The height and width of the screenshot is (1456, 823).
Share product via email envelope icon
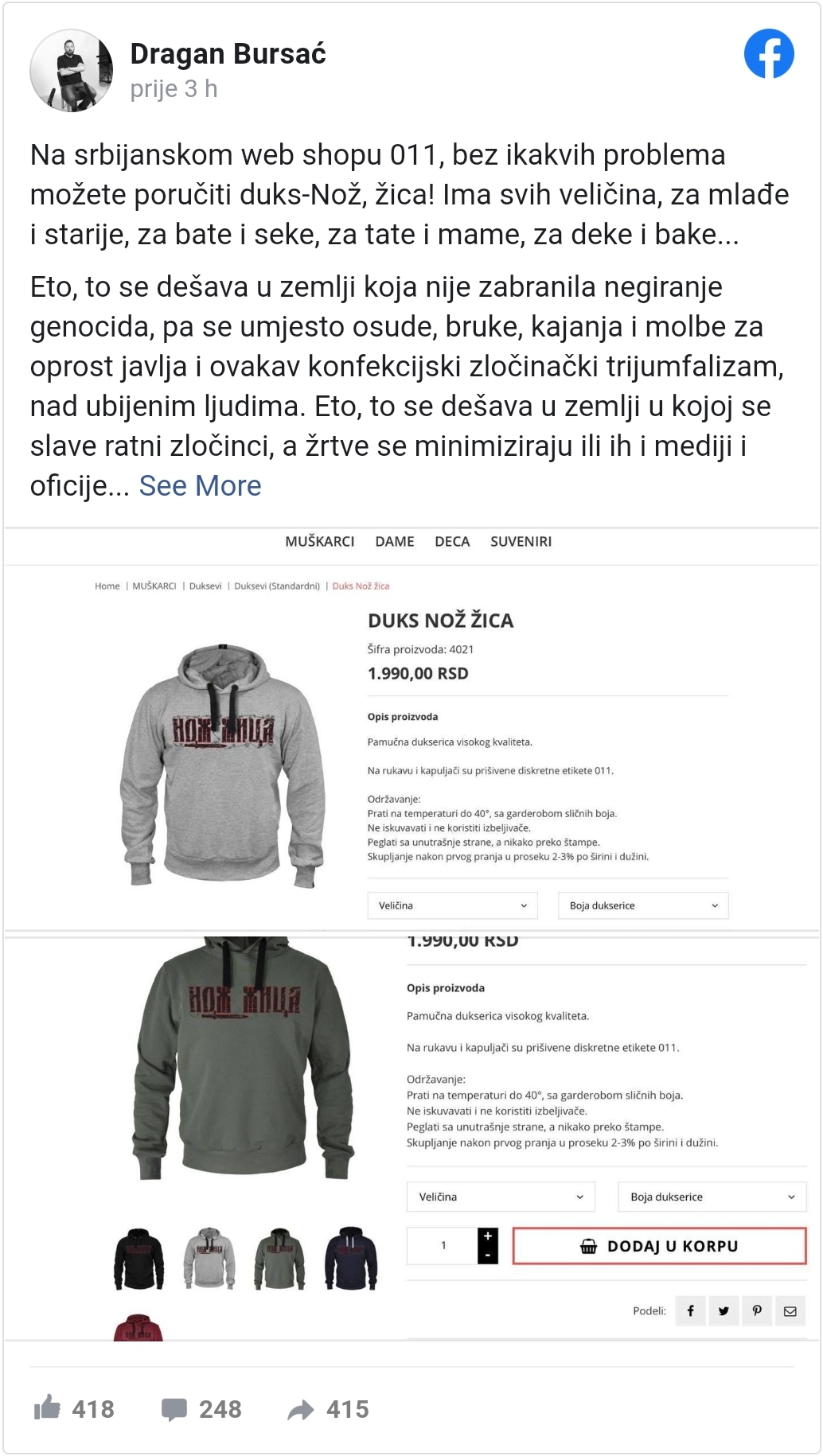point(790,1311)
